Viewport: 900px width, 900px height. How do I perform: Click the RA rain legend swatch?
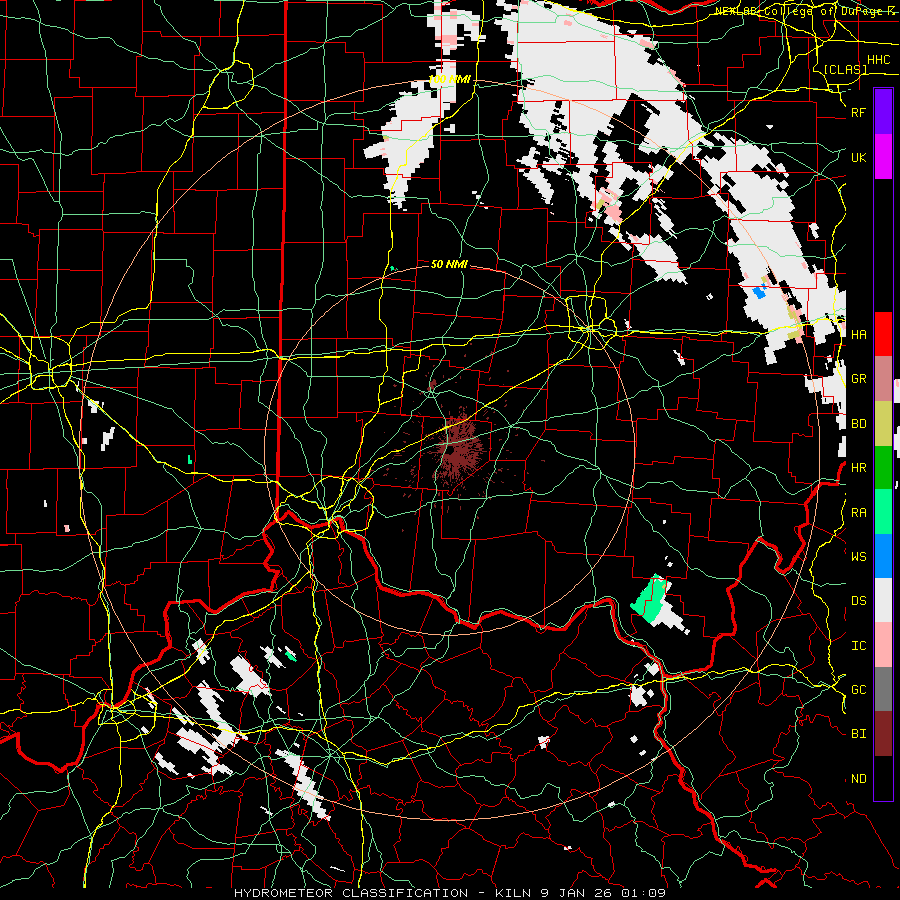883,512
